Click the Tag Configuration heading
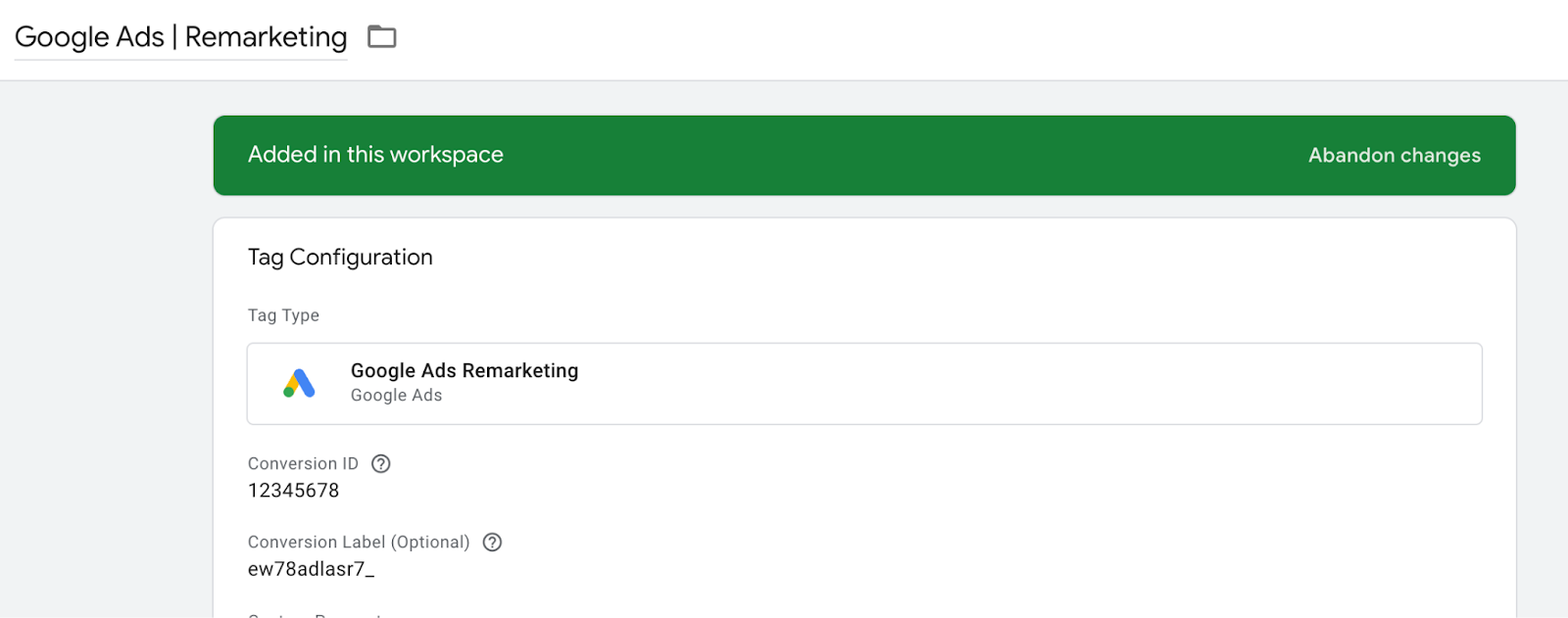The width and height of the screenshot is (1568, 618). pyautogui.click(x=340, y=258)
